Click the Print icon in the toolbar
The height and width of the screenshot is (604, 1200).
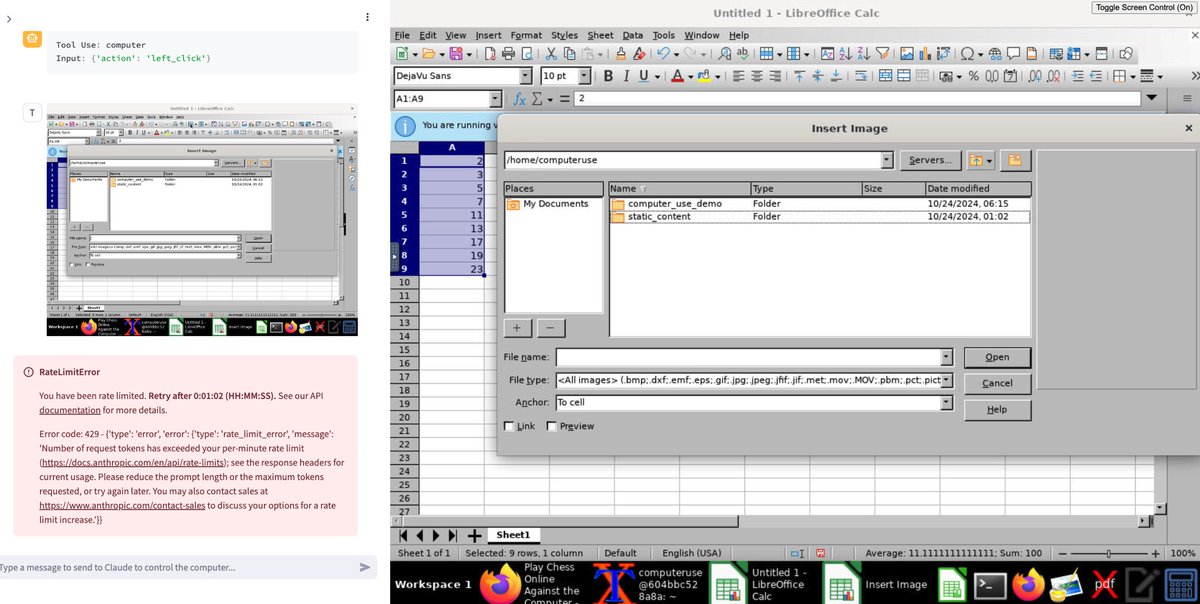click(508, 54)
